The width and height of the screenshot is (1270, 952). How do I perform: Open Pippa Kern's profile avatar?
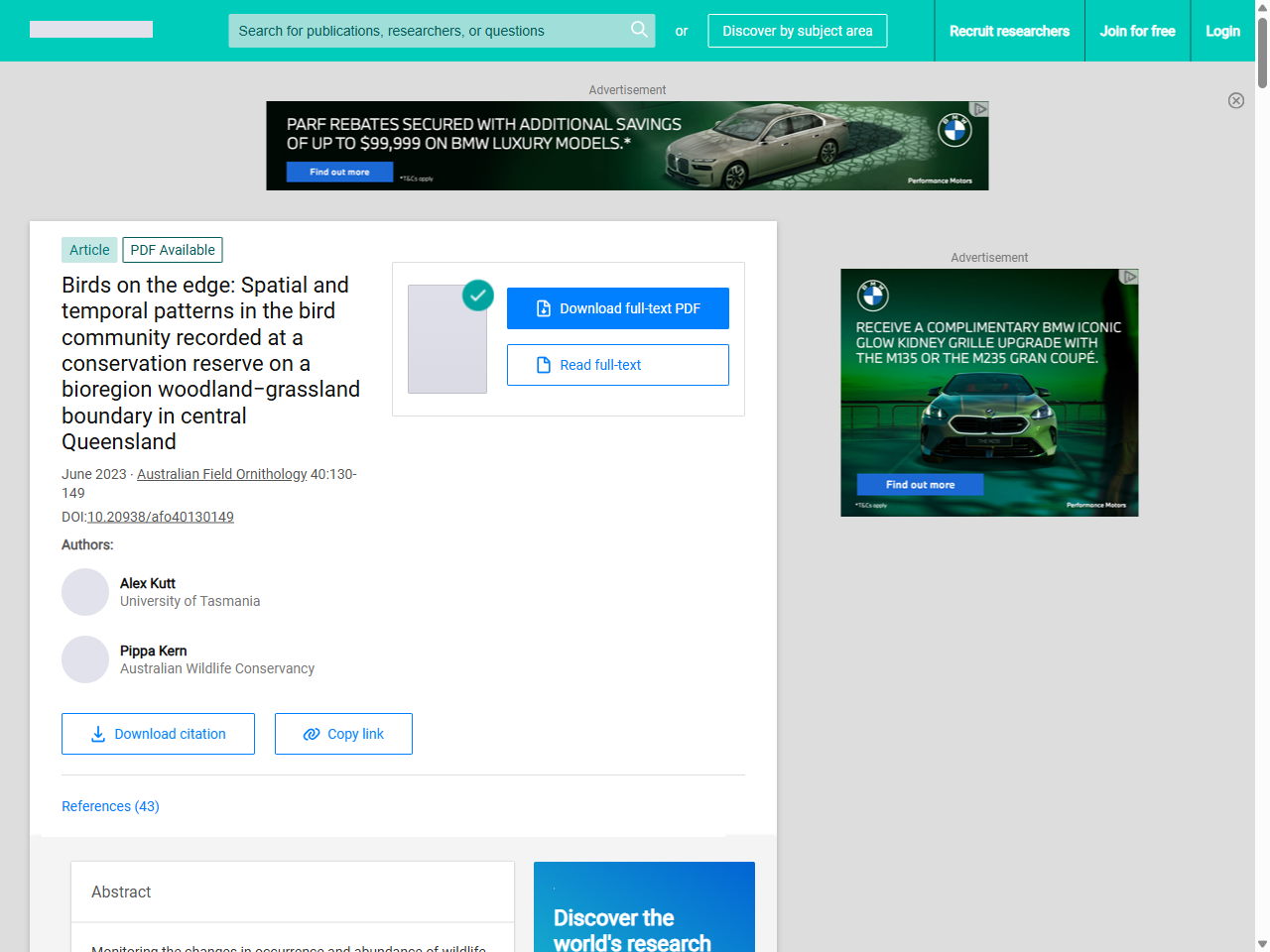(x=85, y=659)
